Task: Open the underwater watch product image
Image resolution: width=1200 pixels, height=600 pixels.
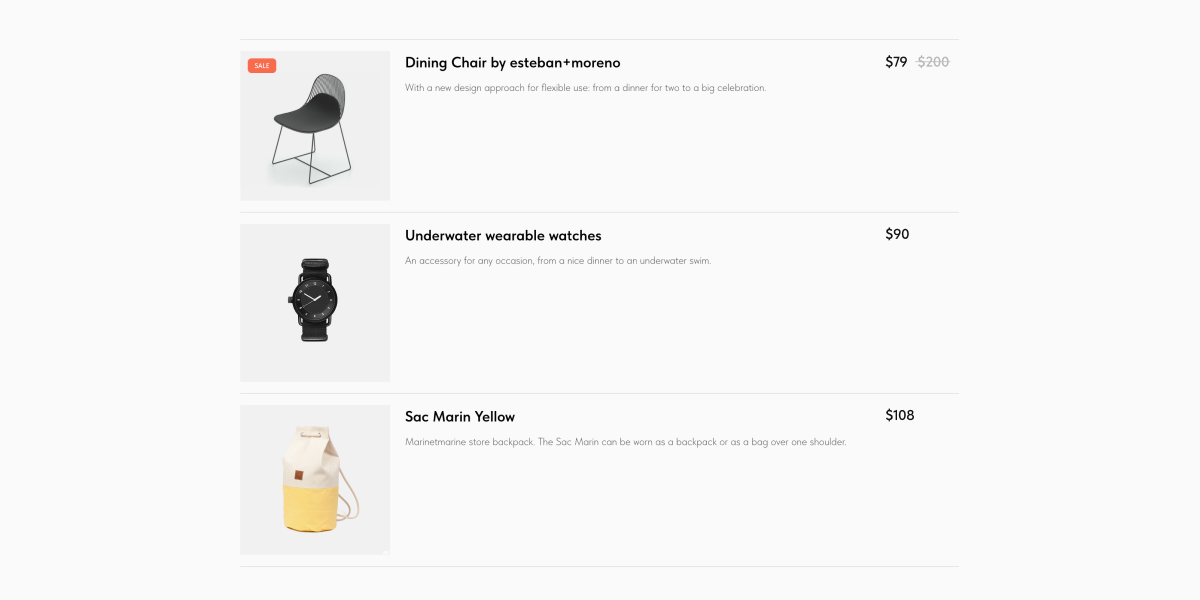Action: click(315, 303)
